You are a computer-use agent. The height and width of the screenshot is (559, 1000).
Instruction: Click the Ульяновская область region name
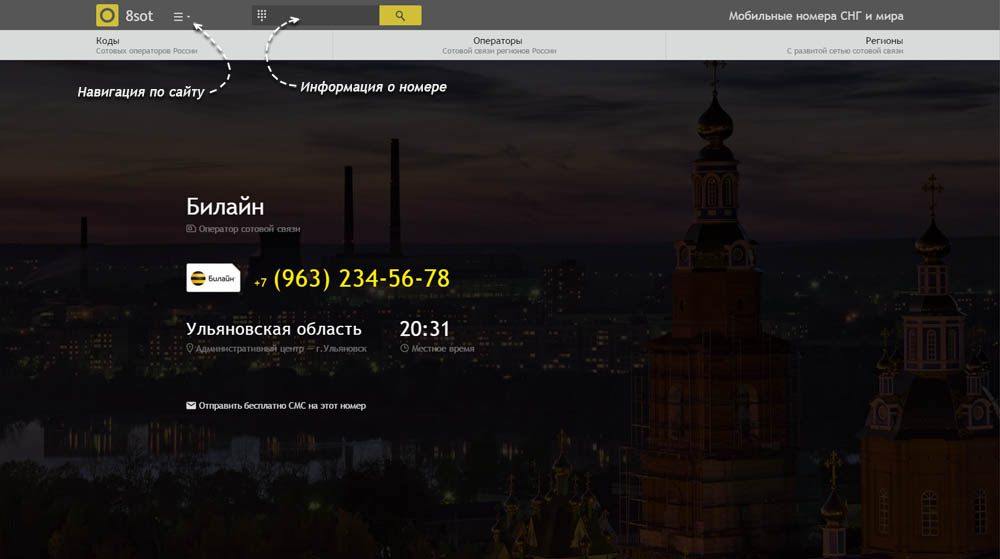[274, 329]
